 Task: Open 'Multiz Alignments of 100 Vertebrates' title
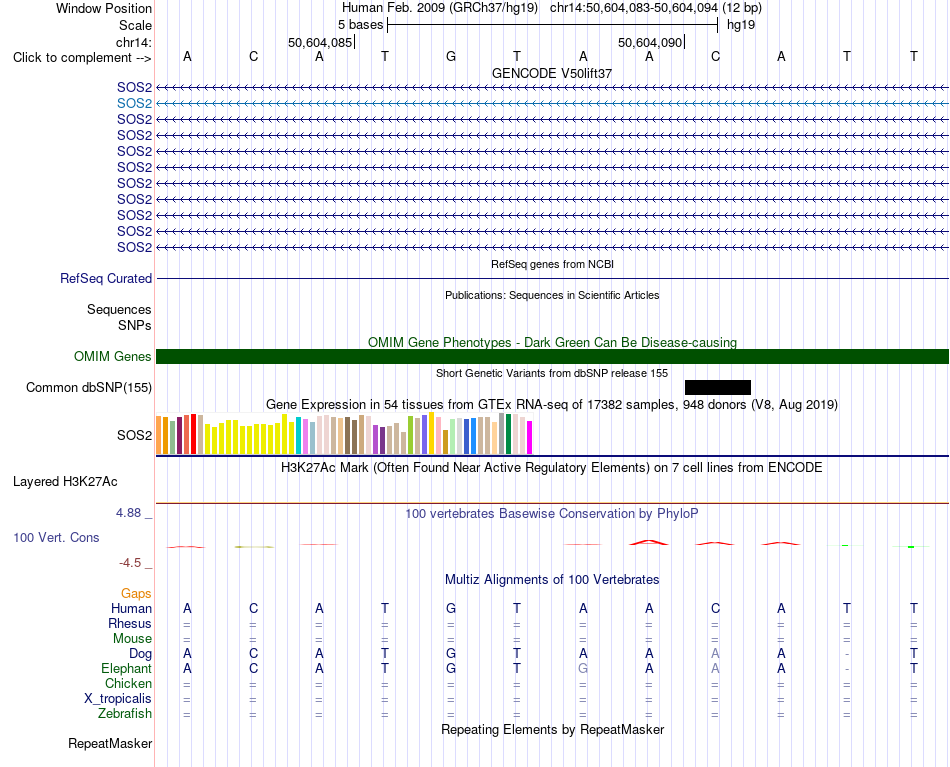[x=552, y=579]
